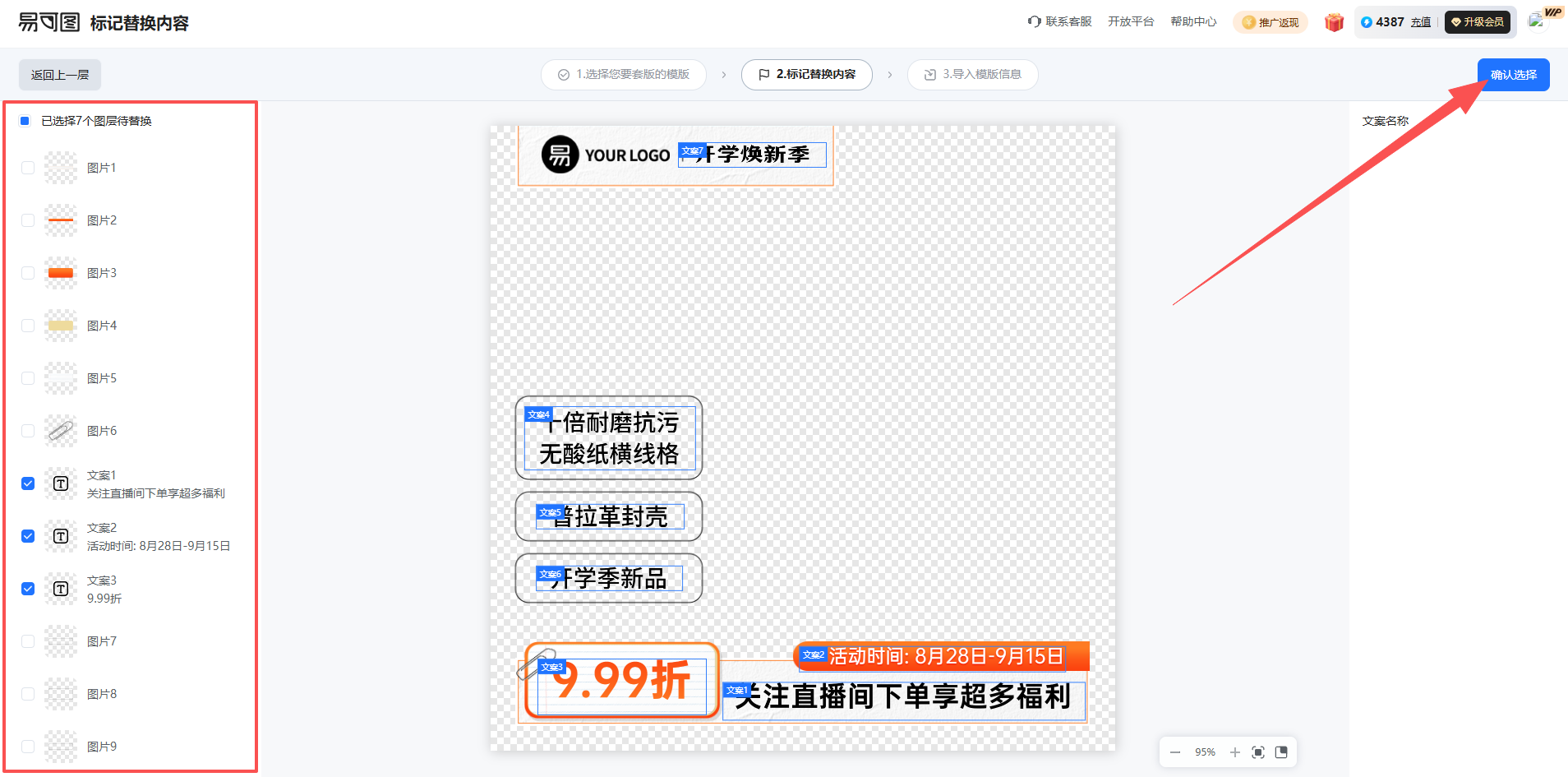Image resolution: width=1568 pixels, height=777 pixels.
Task: Click the 确认选择 button
Action: (1513, 74)
